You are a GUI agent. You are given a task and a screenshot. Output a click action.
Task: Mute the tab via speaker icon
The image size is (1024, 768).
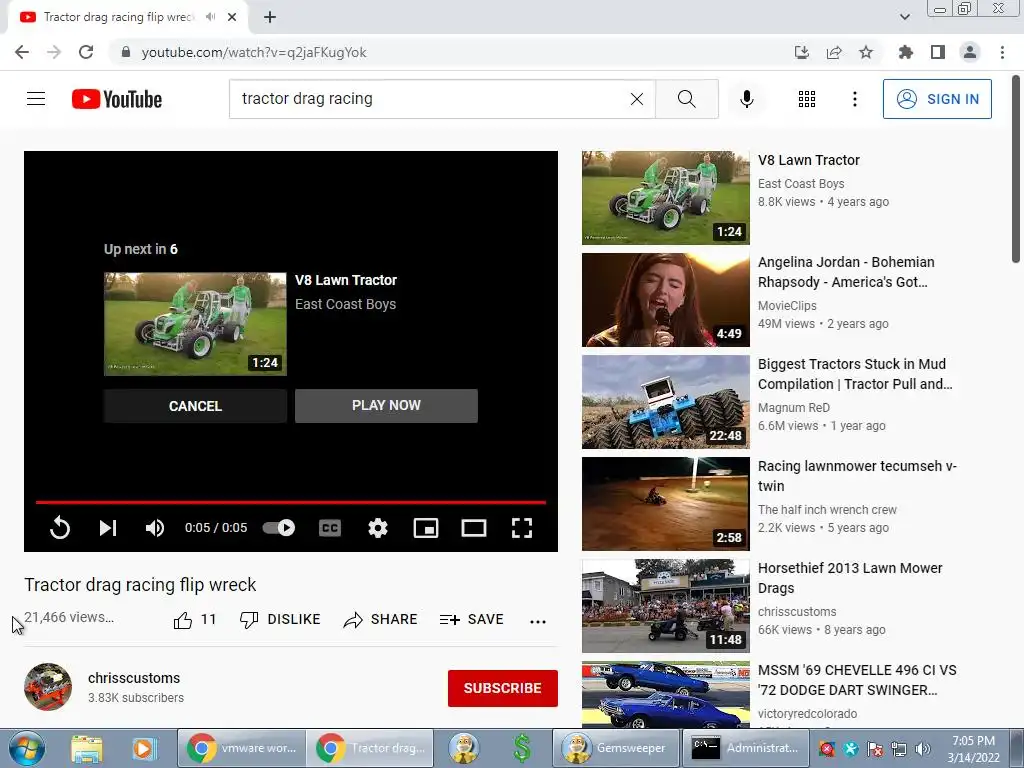[210, 17]
